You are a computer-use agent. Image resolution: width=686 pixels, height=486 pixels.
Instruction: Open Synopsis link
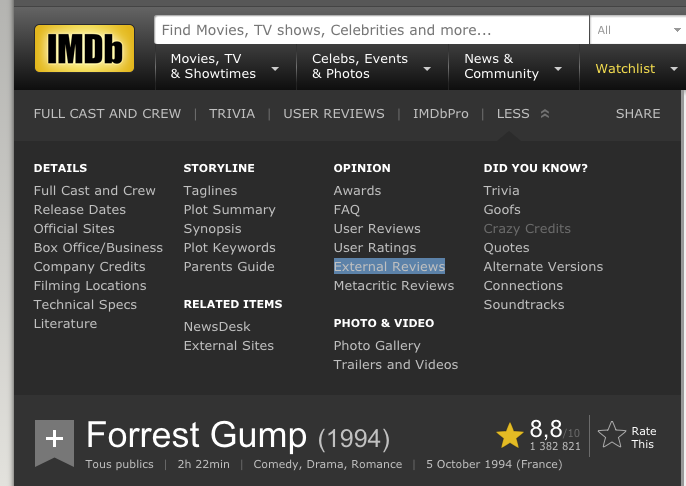click(x=212, y=228)
